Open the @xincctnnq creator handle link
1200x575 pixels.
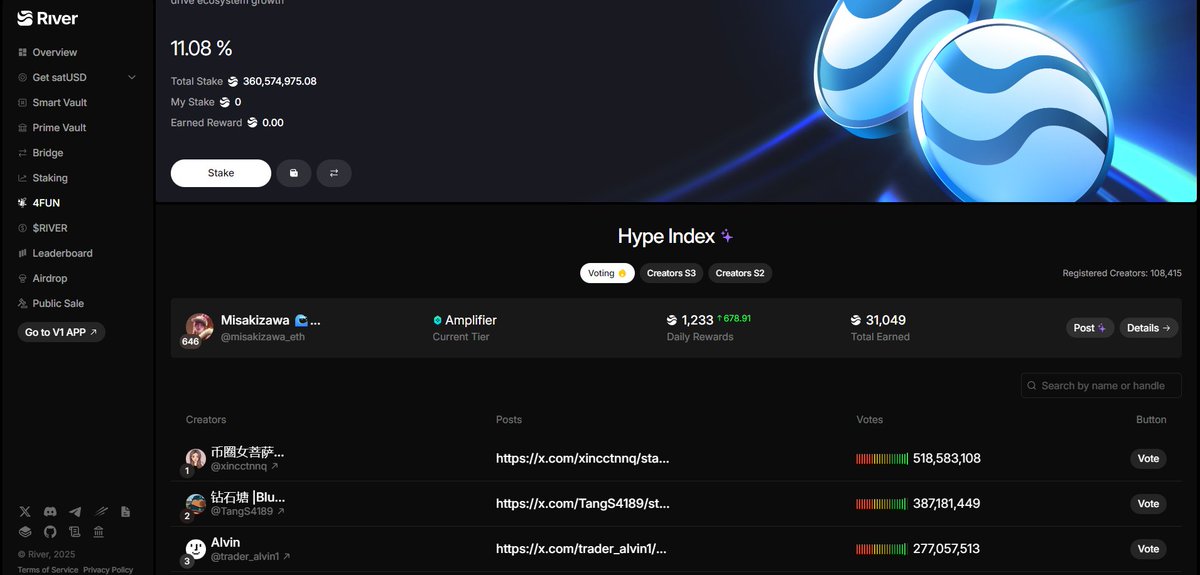(x=245, y=467)
